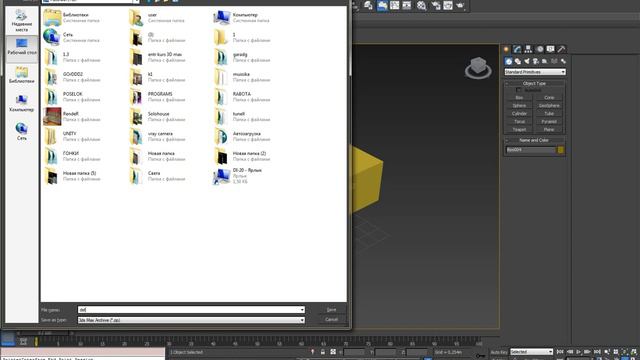Viewport: 640px width, 360px height.
Task: Select the Geometry category icon
Action: click(509, 61)
